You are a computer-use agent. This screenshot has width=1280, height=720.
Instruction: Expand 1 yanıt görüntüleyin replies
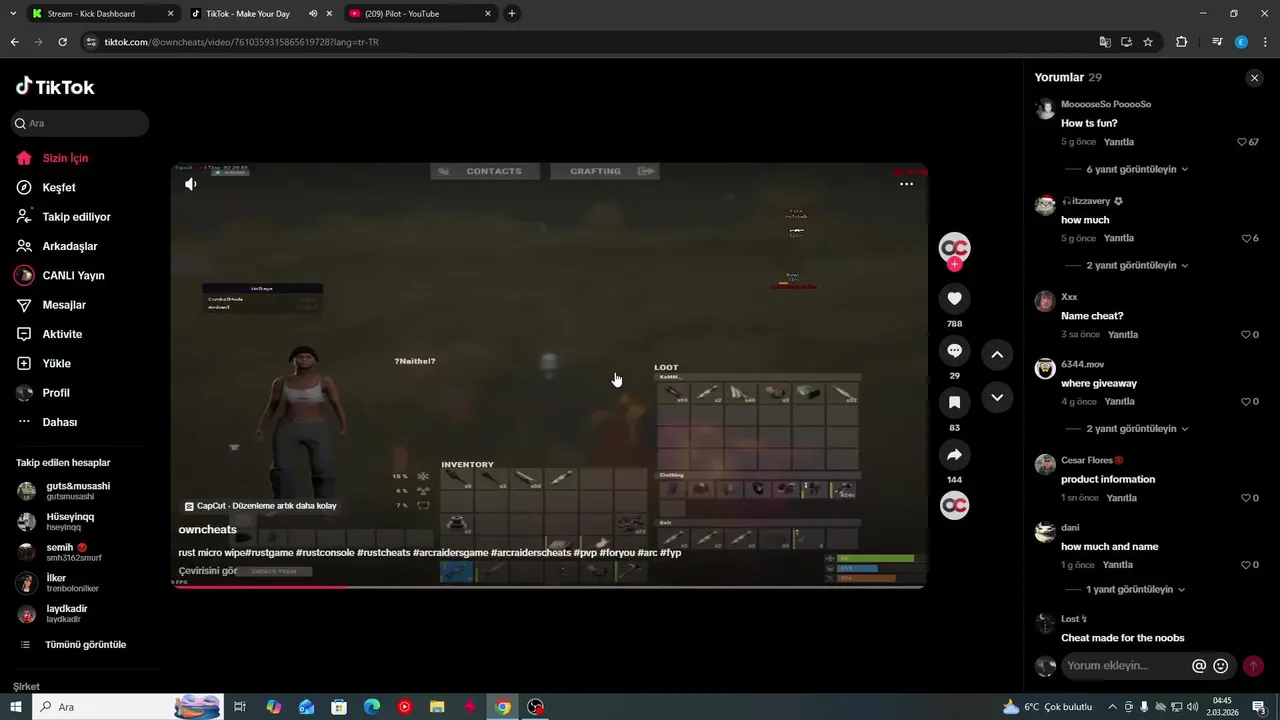pyautogui.click(x=1135, y=589)
